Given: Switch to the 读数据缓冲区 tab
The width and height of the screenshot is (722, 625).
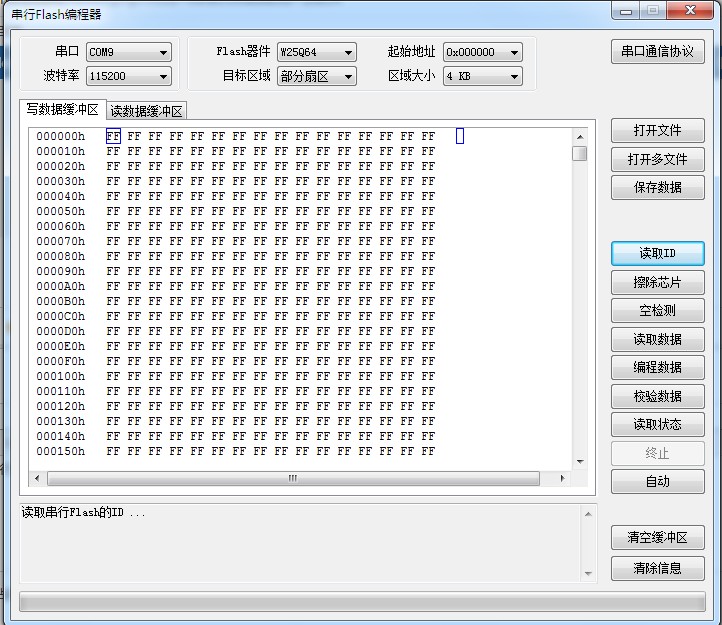Looking at the screenshot, I should click(146, 111).
